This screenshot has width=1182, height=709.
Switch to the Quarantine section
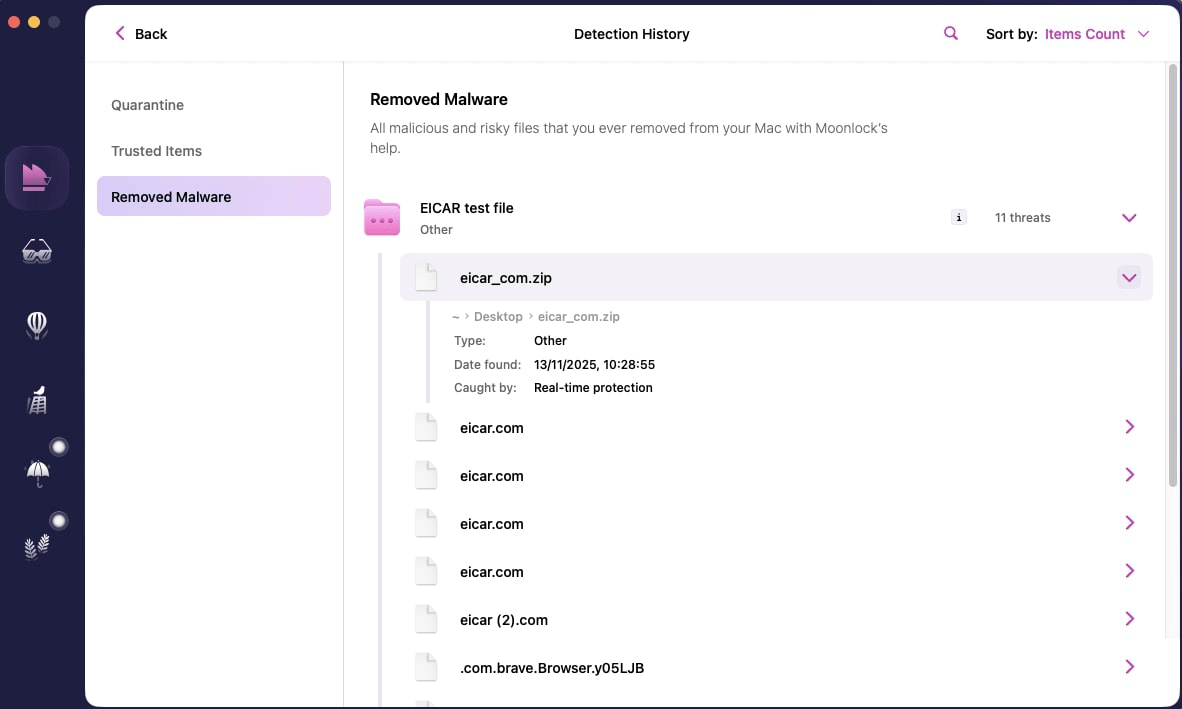point(147,104)
